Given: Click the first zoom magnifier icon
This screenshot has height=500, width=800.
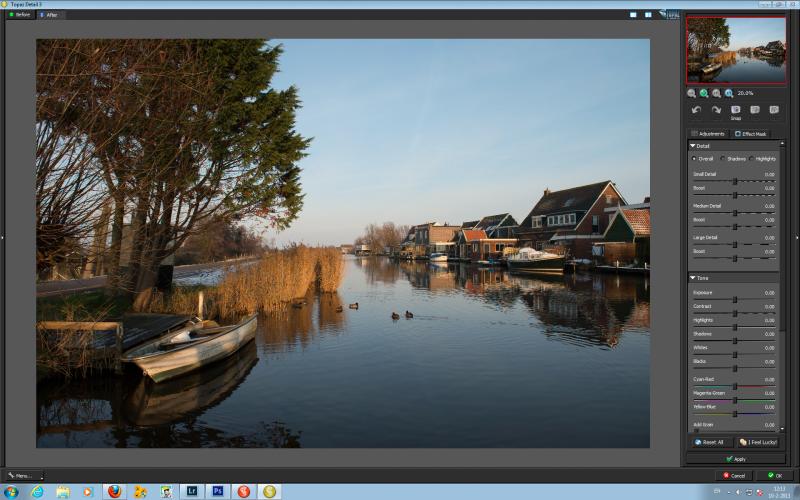Looking at the screenshot, I should click(x=691, y=93).
